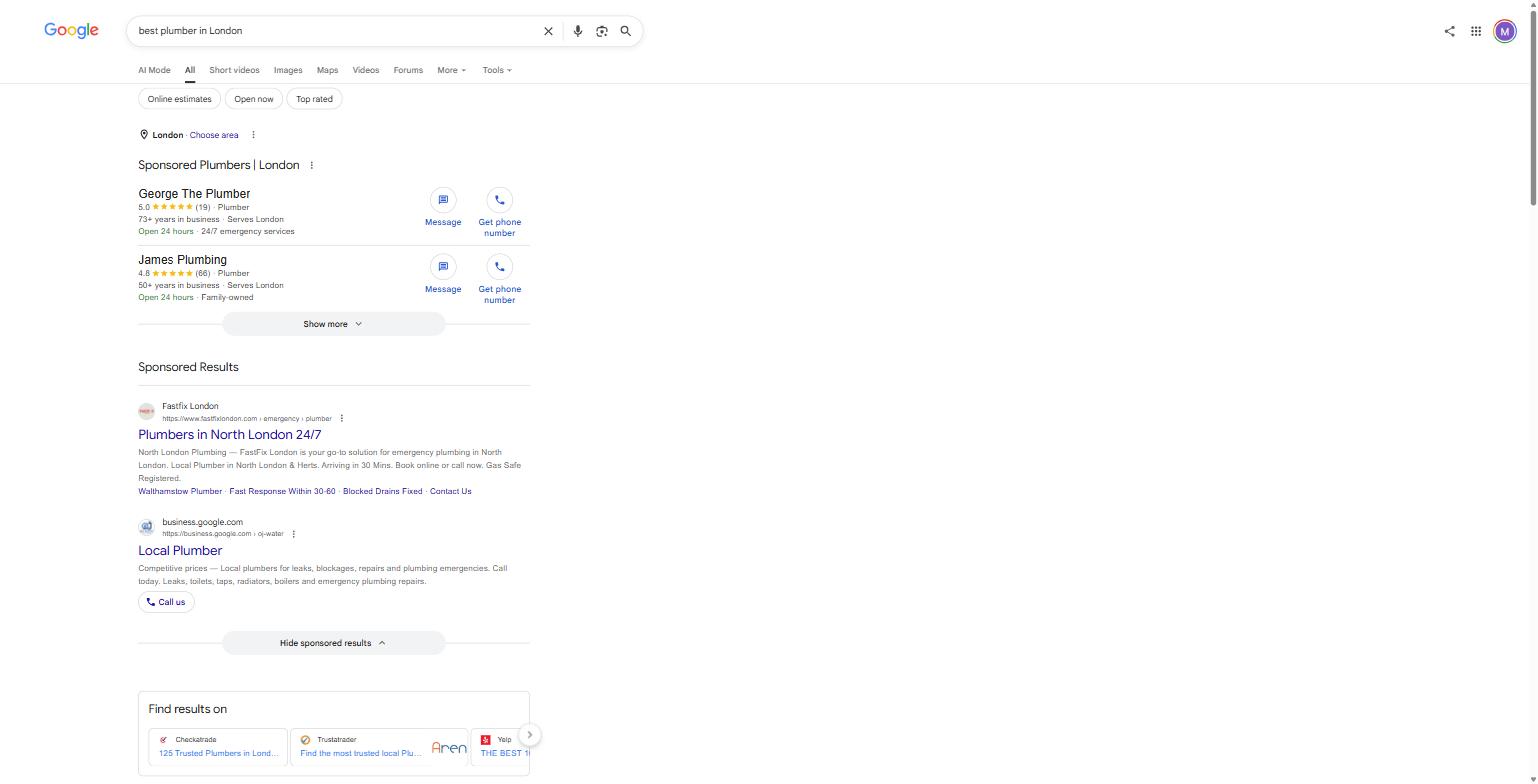The image size is (1538, 784).
Task: Open Trustatrader most trusted local plumber card
Action: pyautogui.click(x=379, y=747)
